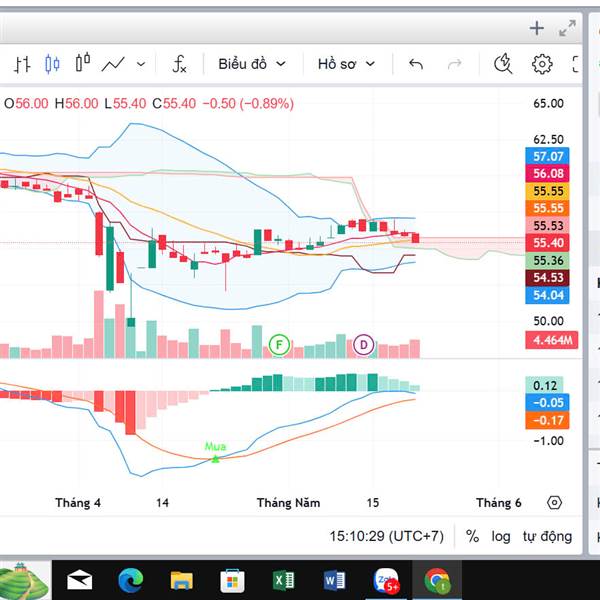
Task: Click the 0.12 MACD histogram value label
Action: [544, 385]
